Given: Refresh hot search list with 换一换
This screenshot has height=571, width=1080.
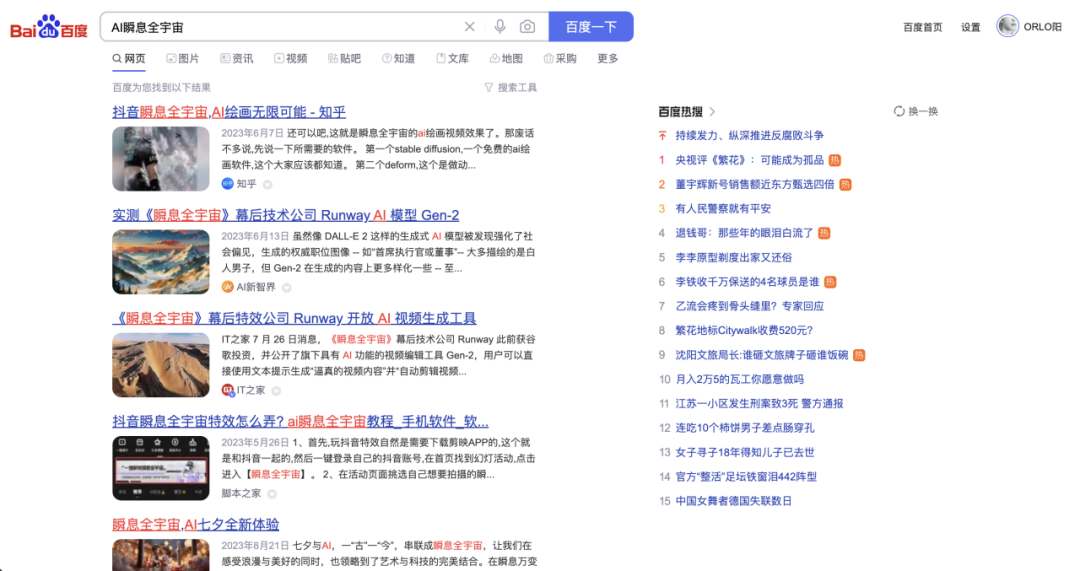Looking at the screenshot, I should pos(916,111).
